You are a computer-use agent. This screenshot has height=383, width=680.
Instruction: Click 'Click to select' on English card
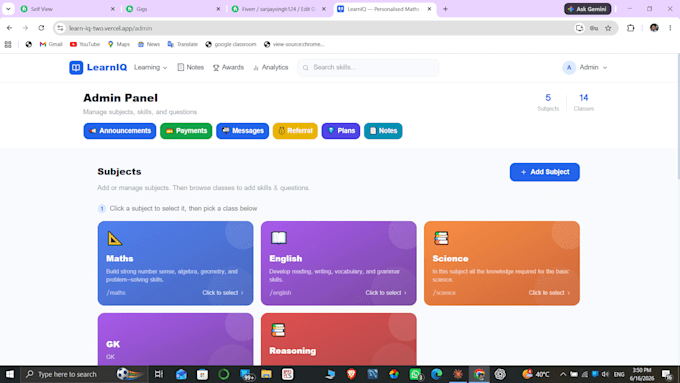(386, 293)
